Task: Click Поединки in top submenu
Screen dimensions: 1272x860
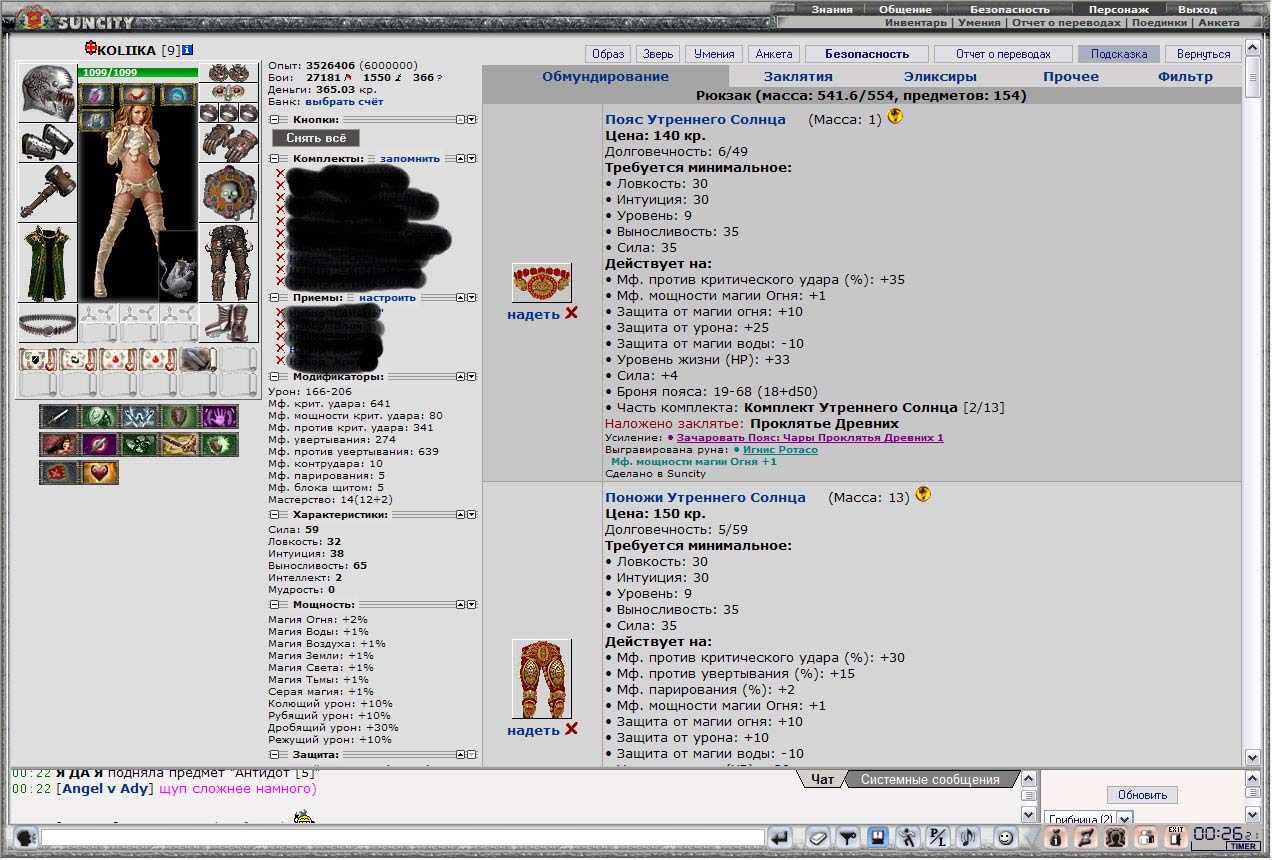Action: pyautogui.click(x=1160, y=22)
